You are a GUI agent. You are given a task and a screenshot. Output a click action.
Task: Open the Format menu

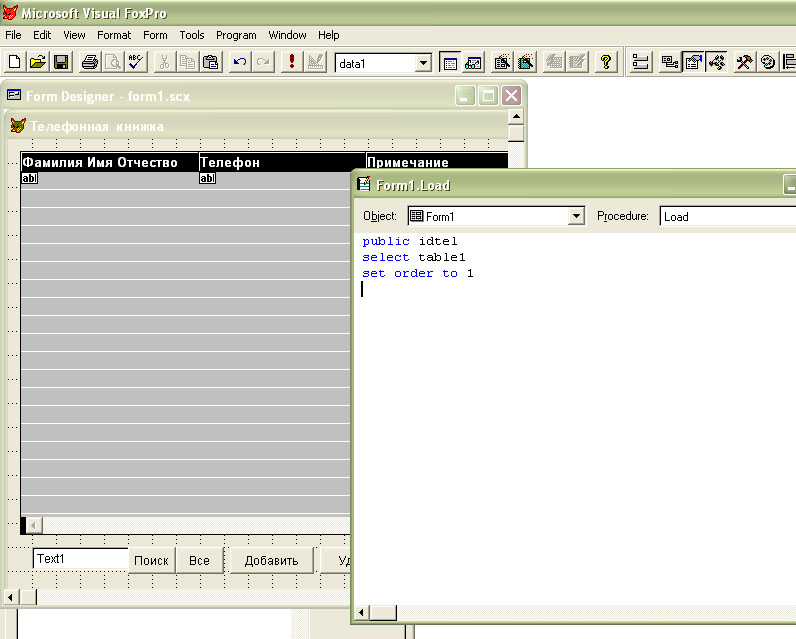(114, 35)
